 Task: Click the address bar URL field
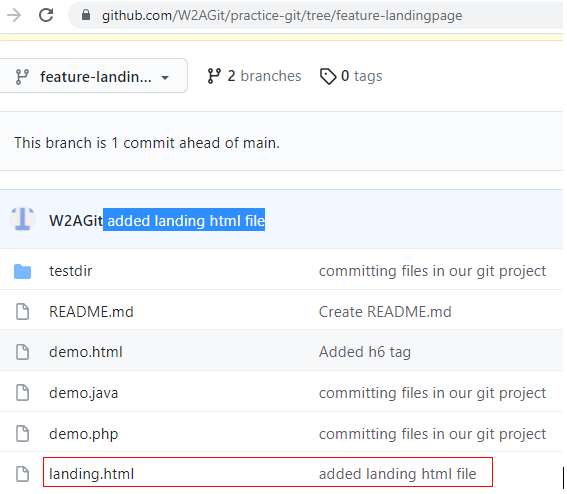[x=315, y=15]
